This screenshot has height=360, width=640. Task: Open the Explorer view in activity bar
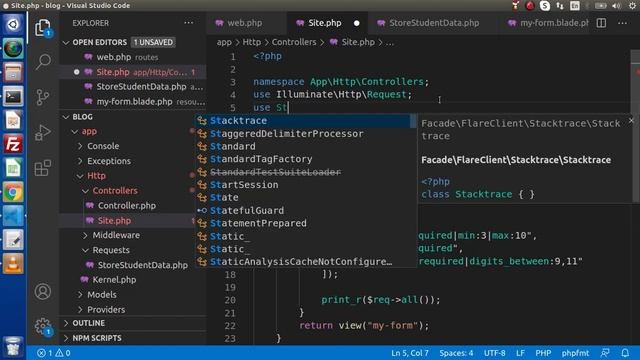click(43, 28)
